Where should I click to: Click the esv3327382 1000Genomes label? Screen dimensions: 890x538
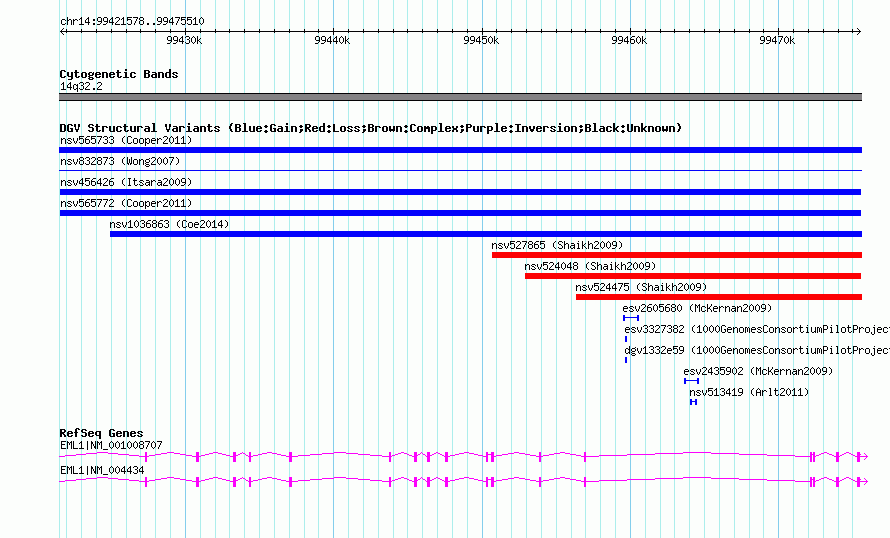coord(757,329)
